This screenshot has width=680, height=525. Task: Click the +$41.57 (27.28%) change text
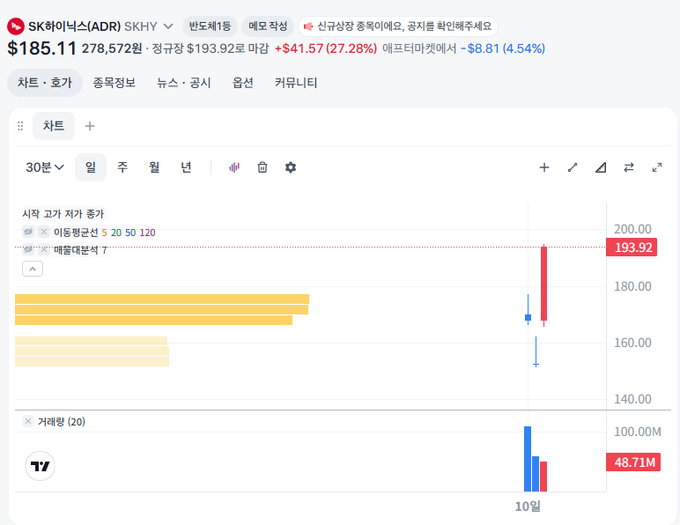pos(326,49)
